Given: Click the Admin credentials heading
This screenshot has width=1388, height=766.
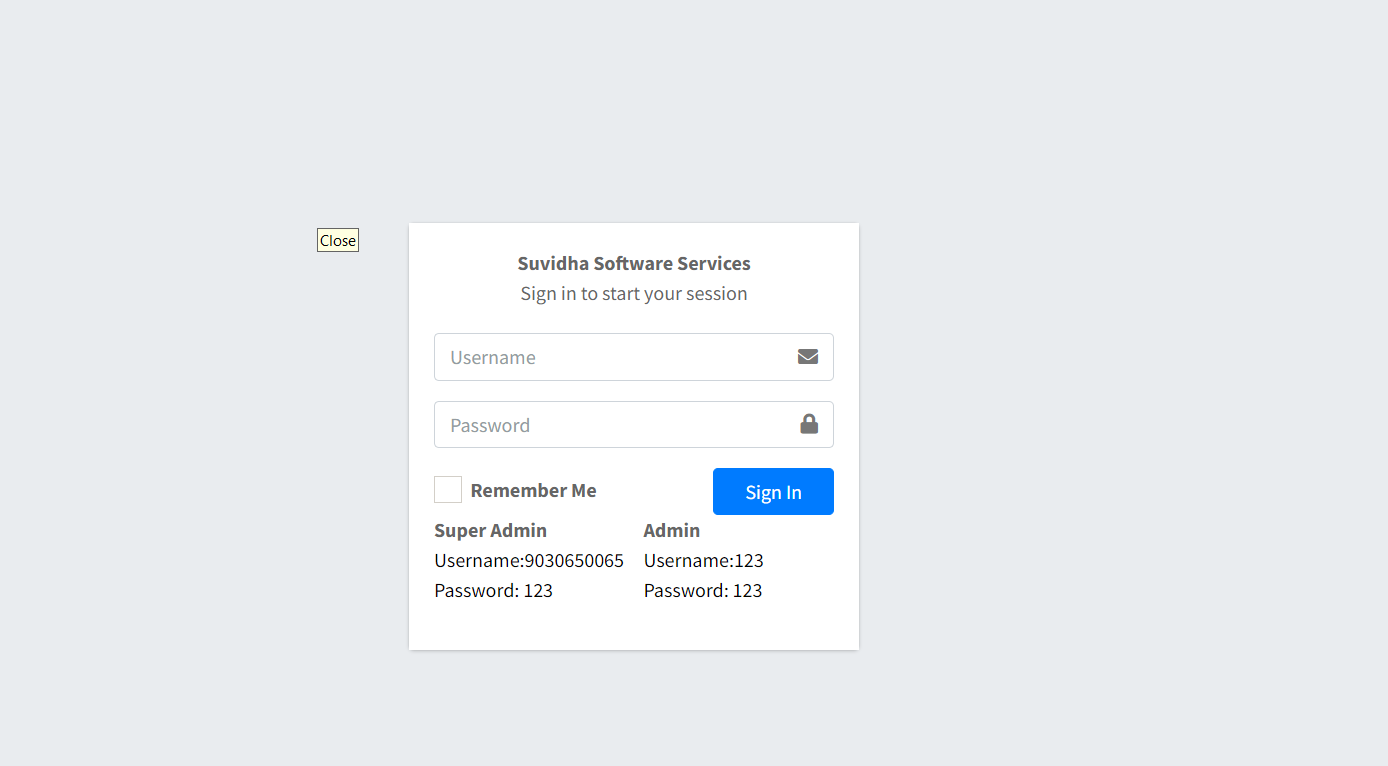Looking at the screenshot, I should pos(671,530).
